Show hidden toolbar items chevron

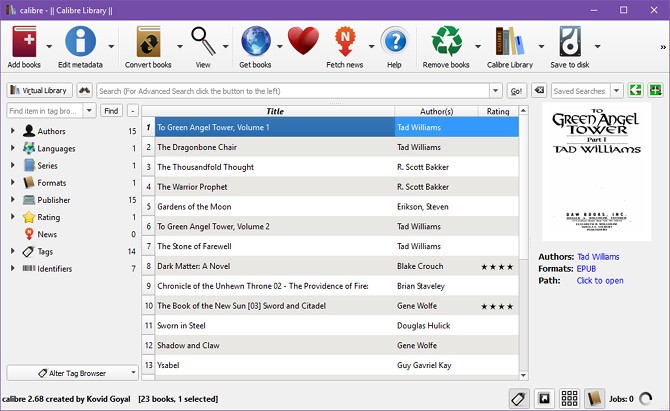coord(663,47)
